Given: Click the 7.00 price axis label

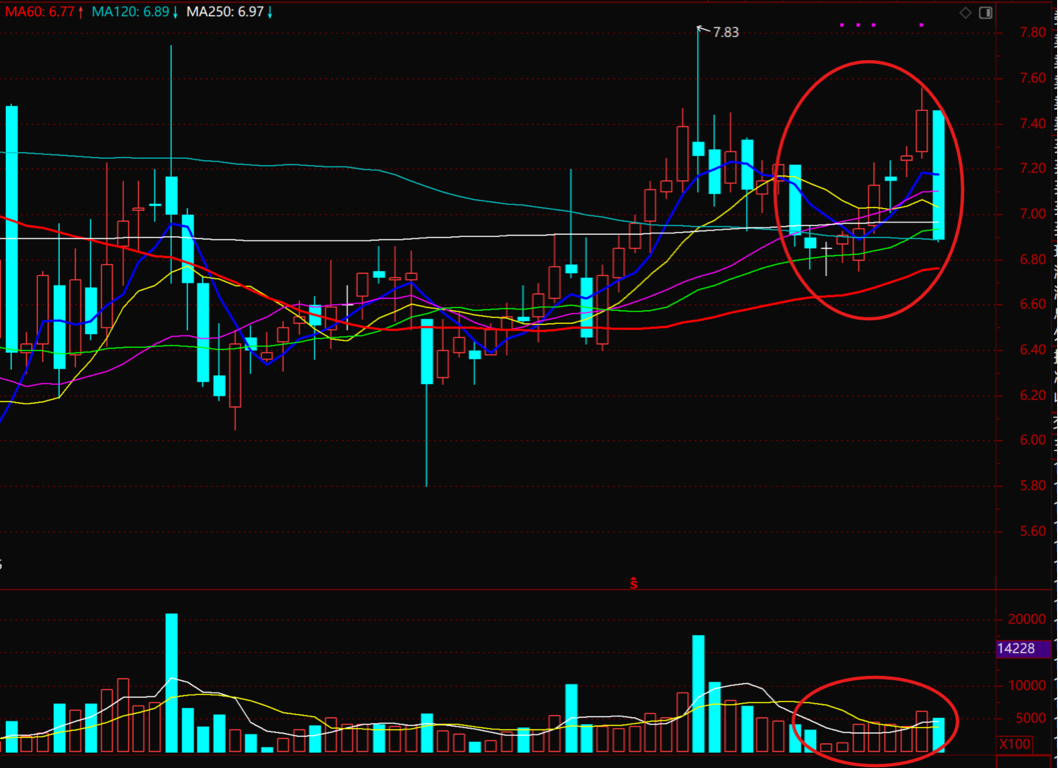Looking at the screenshot, I should [x=1033, y=213].
